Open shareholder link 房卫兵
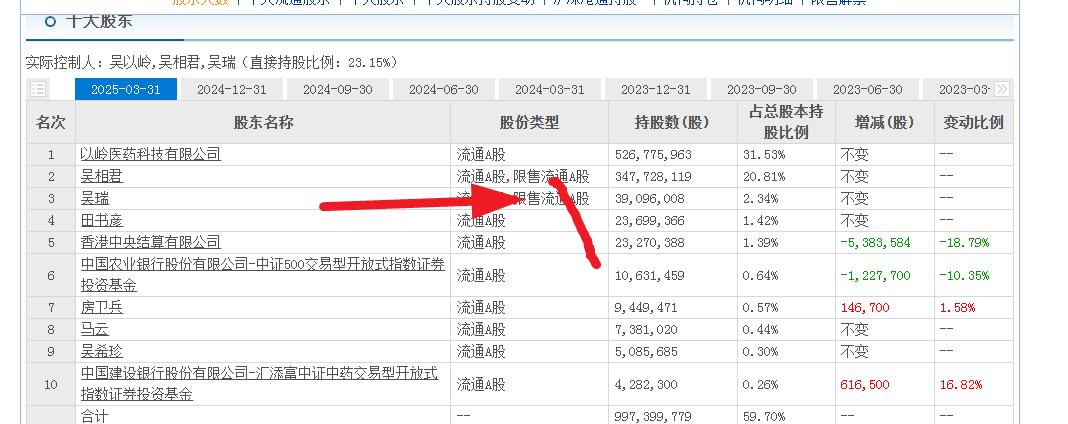 (101, 308)
